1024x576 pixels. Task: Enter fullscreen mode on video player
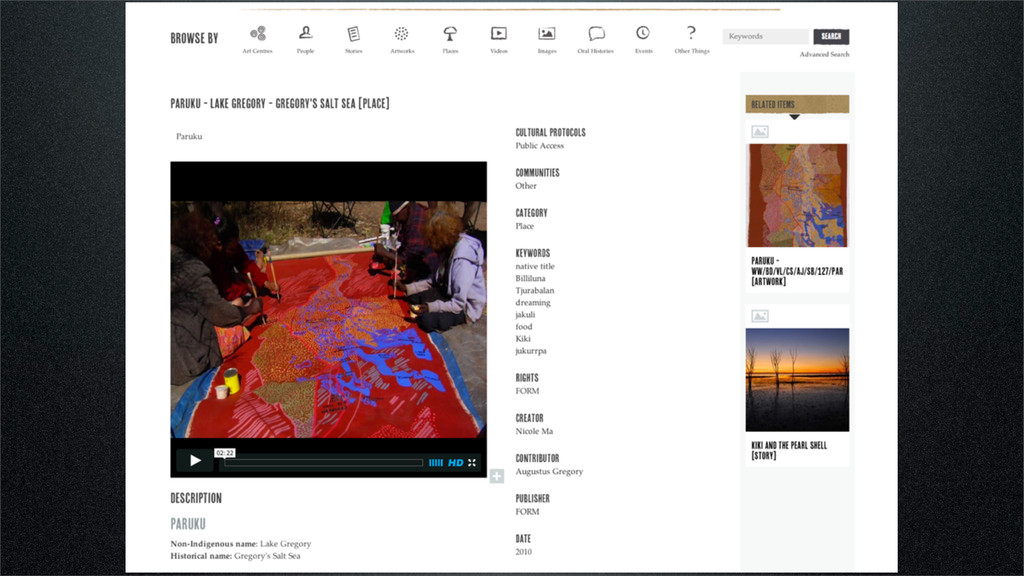(x=472, y=463)
